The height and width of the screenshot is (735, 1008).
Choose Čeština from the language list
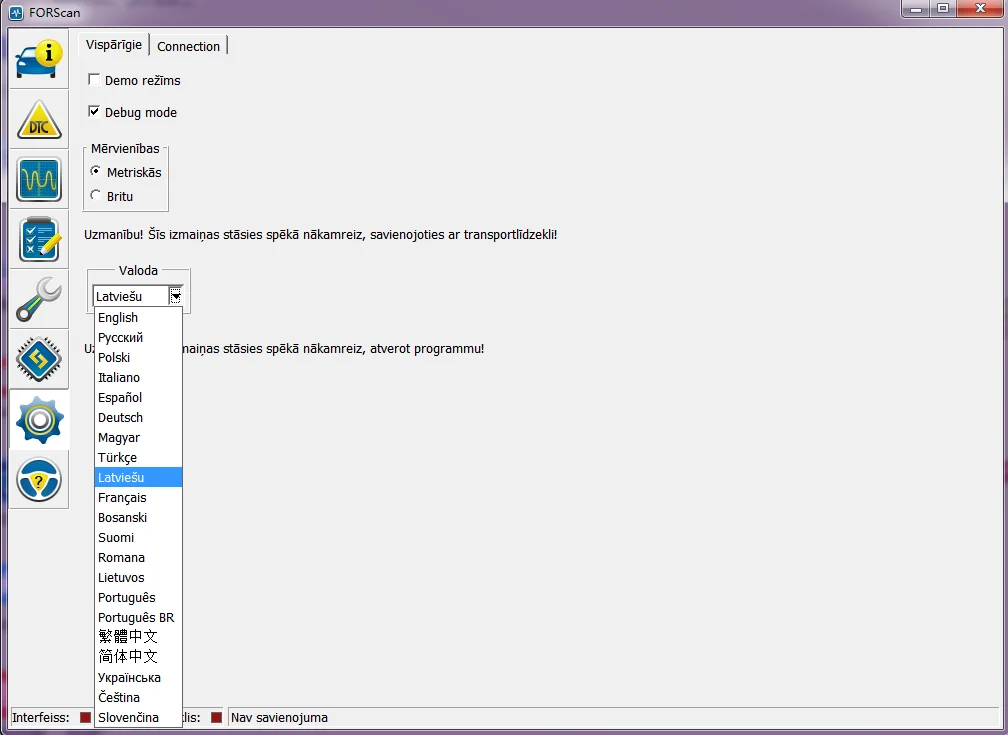(x=138, y=697)
